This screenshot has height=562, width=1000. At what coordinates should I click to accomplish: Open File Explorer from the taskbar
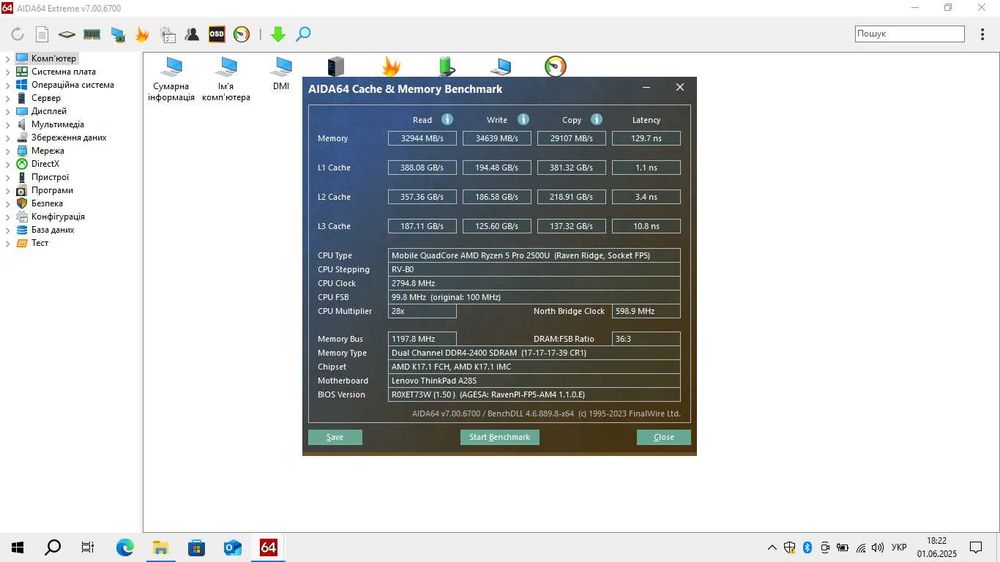(x=161, y=547)
